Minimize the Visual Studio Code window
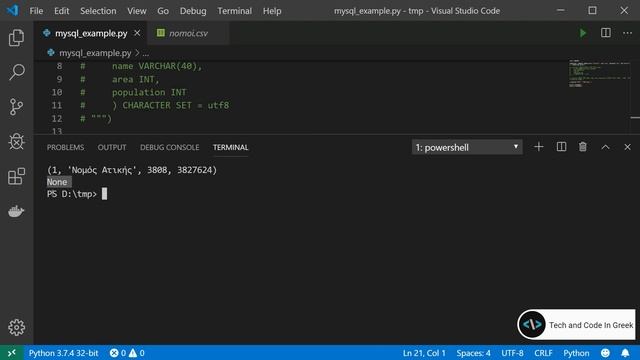 (561, 11)
